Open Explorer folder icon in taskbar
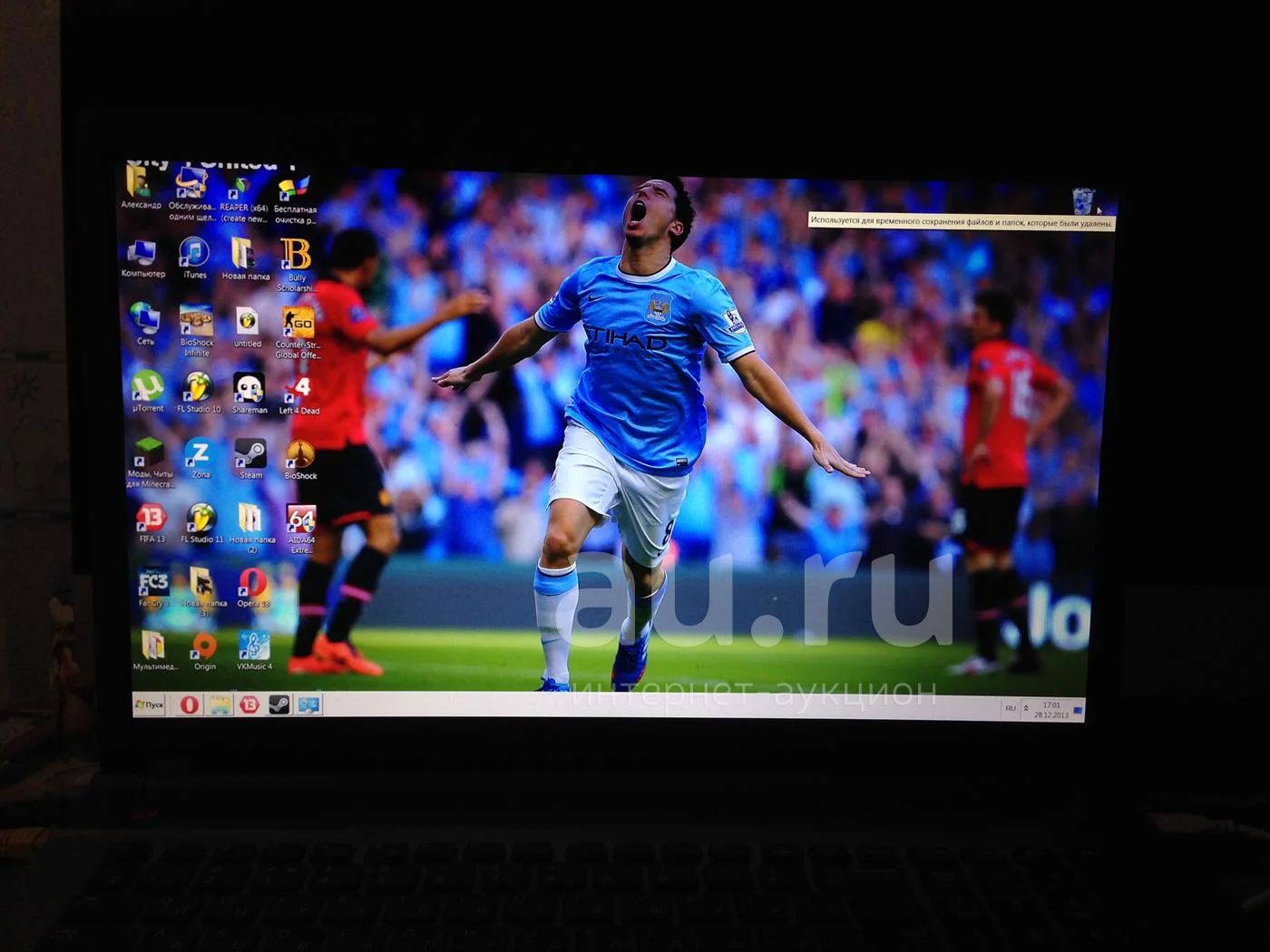 219,704
